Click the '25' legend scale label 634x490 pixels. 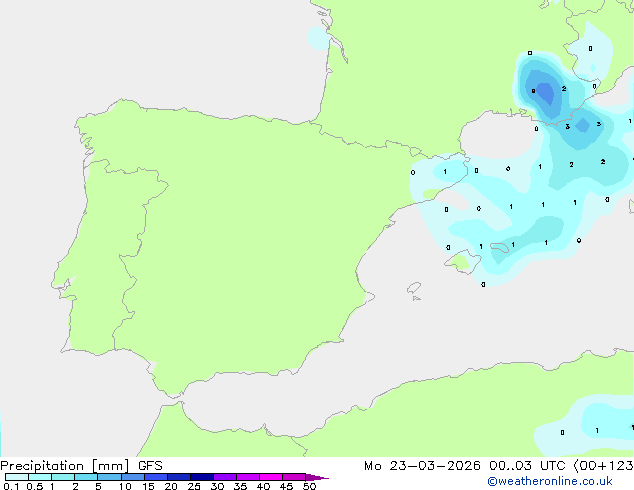point(194,486)
